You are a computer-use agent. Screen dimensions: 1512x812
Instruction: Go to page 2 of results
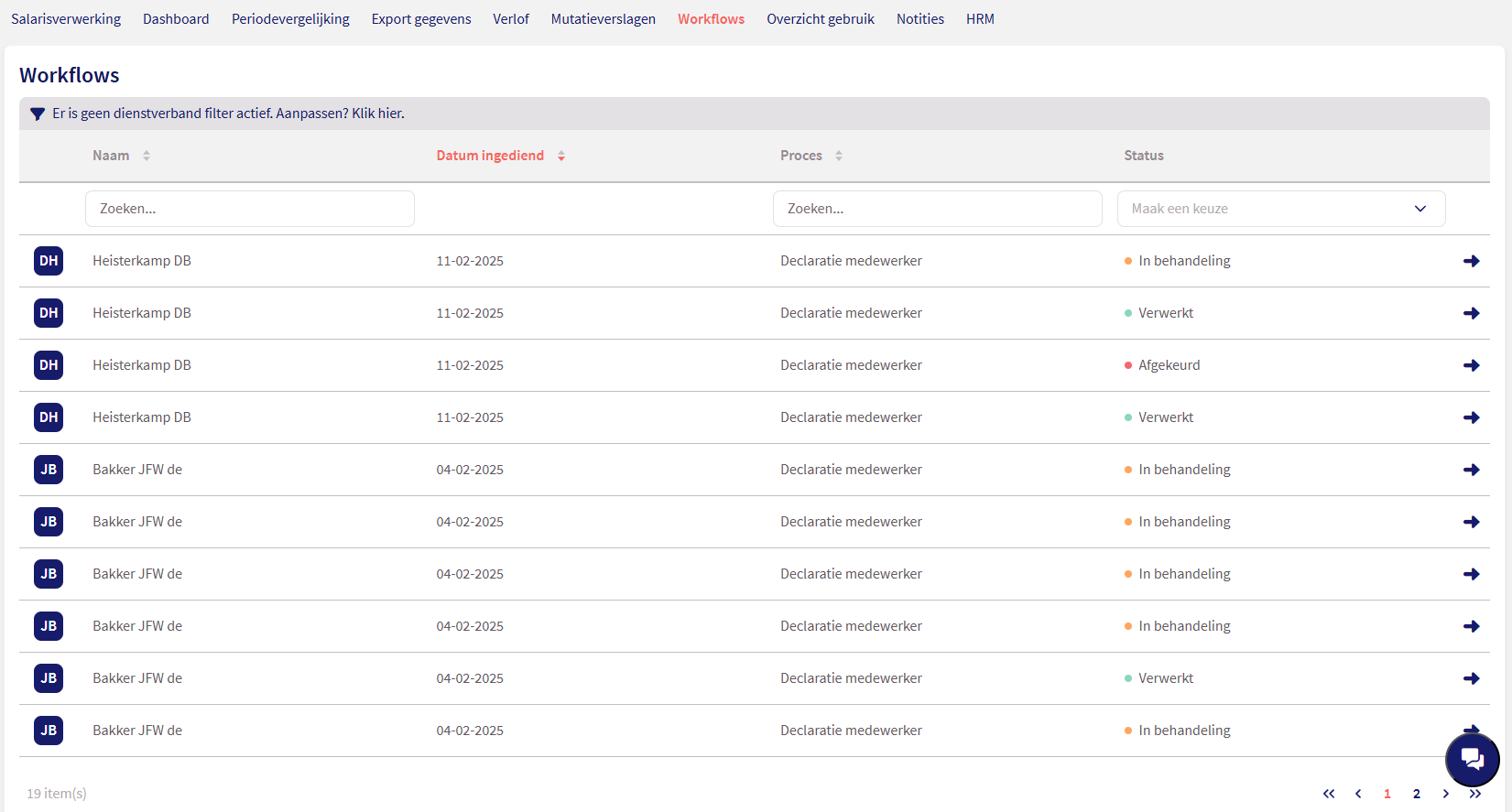[1417, 794]
